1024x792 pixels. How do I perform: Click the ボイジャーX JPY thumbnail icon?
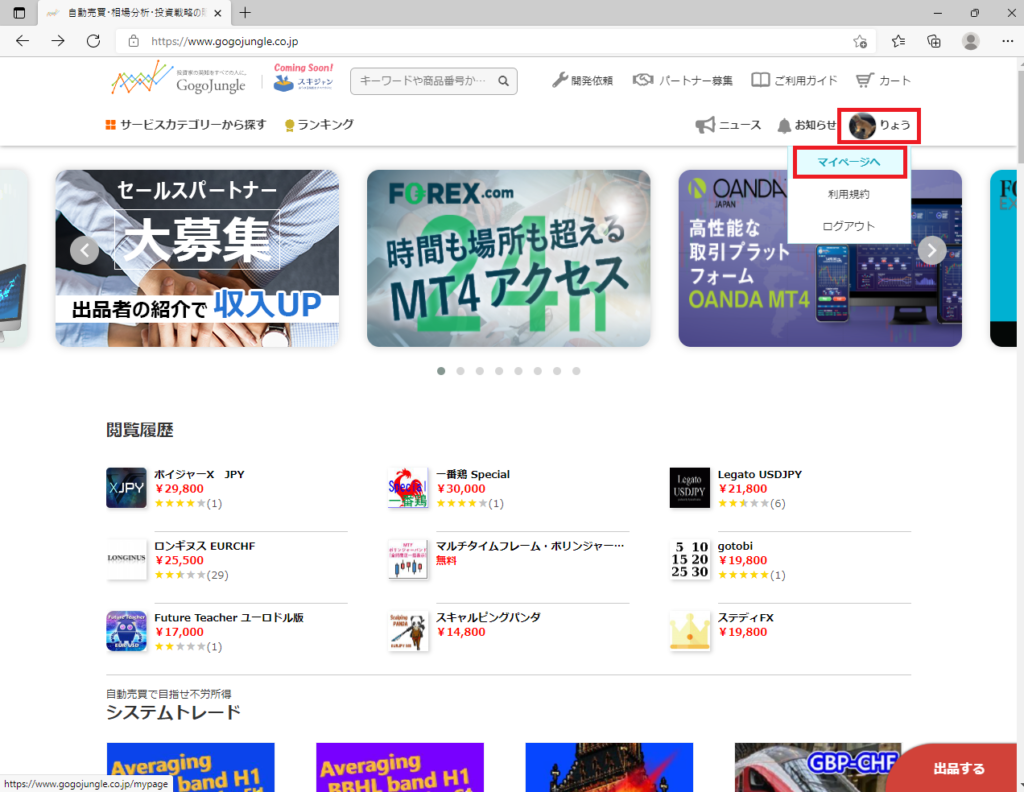tap(127, 488)
